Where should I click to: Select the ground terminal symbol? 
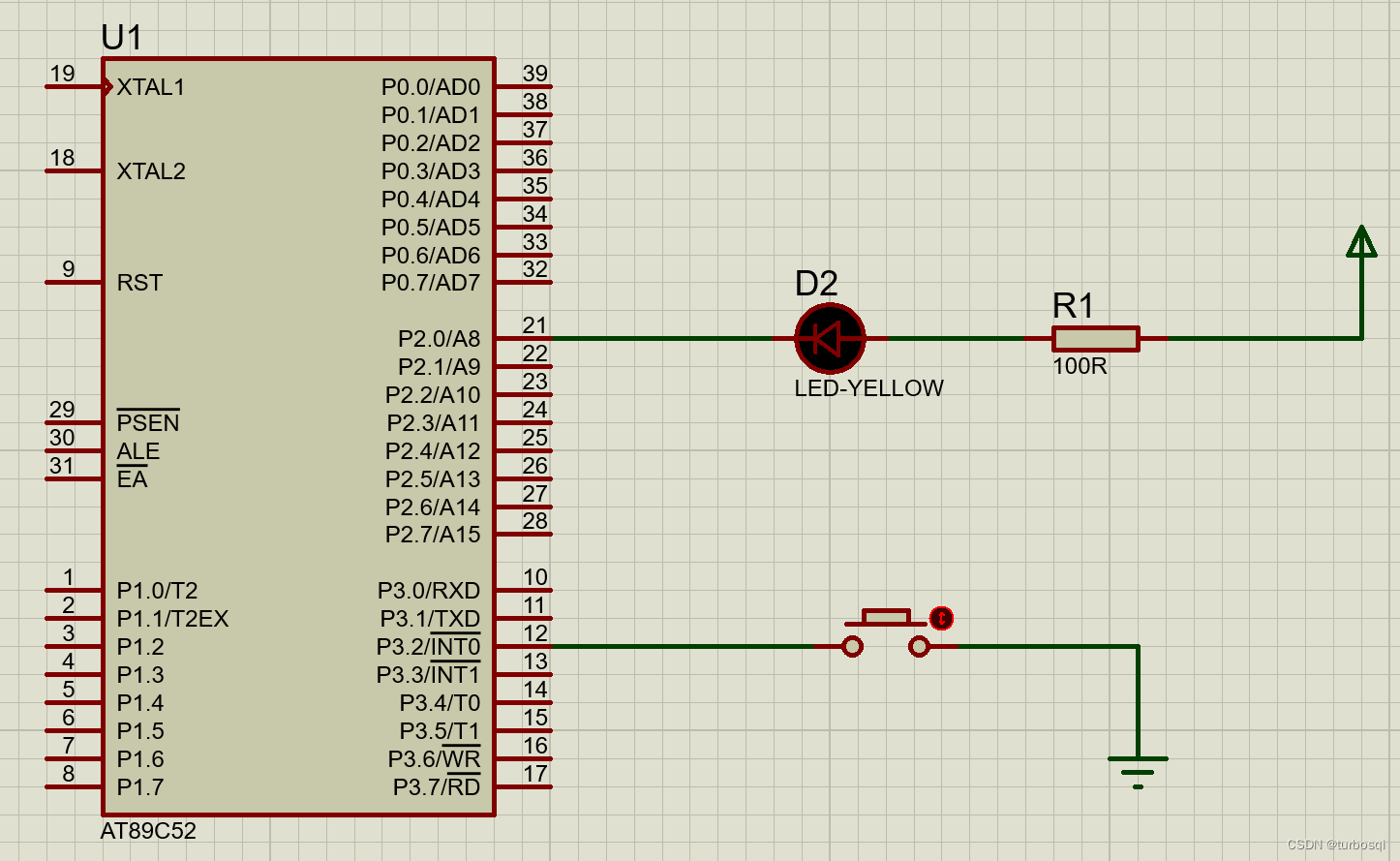tap(1138, 772)
